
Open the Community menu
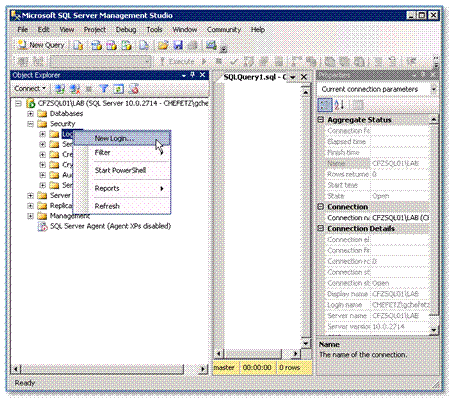coord(224,30)
